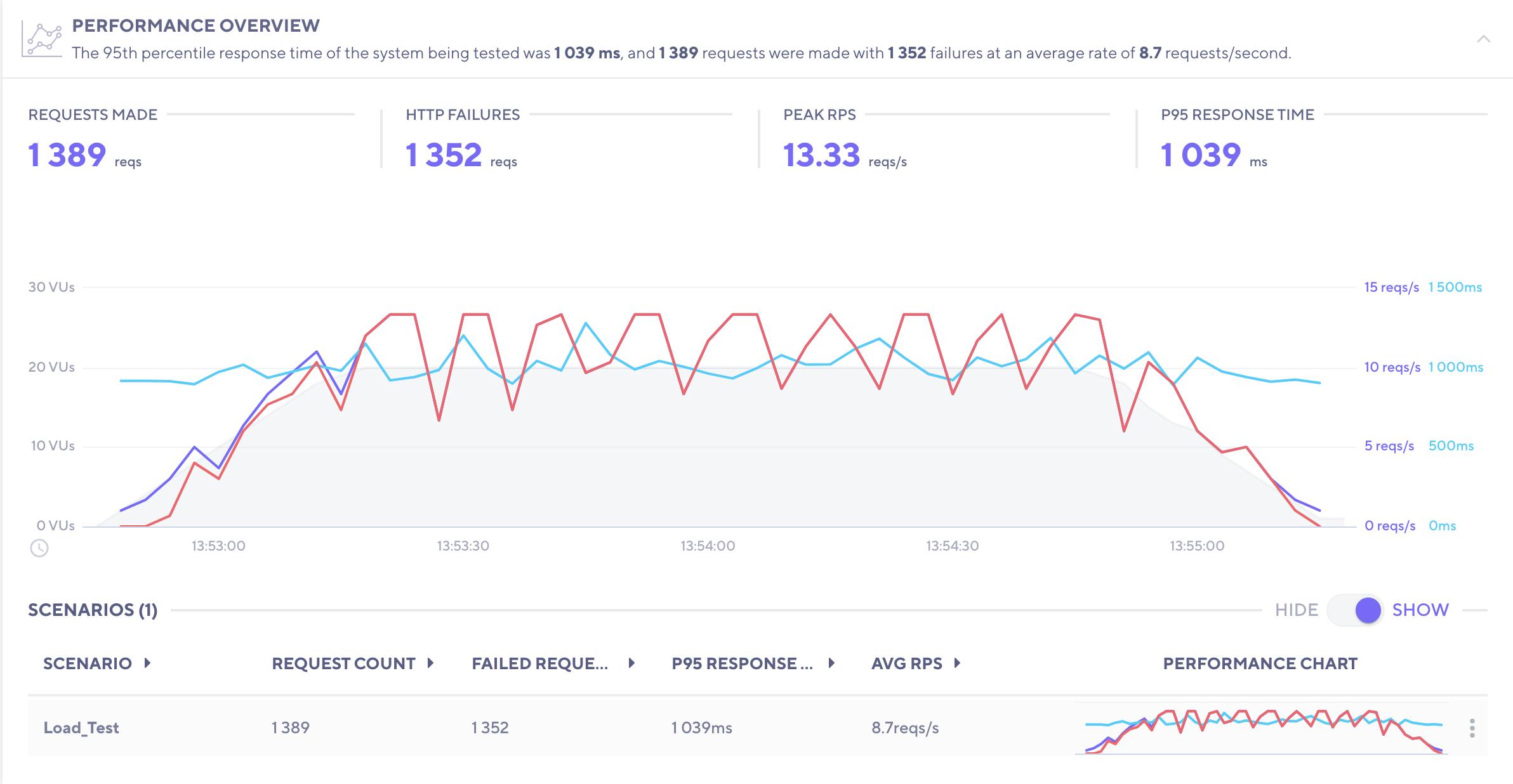Click the Load_Test 8.7reqs/s cell
This screenshot has height=784, width=1513.
905,728
